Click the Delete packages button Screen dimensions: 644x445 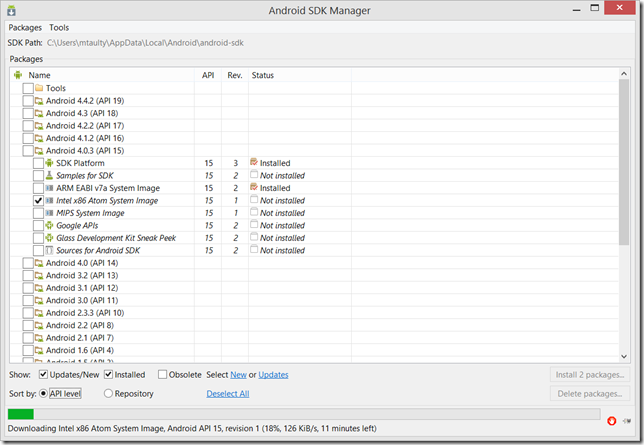[590, 394]
